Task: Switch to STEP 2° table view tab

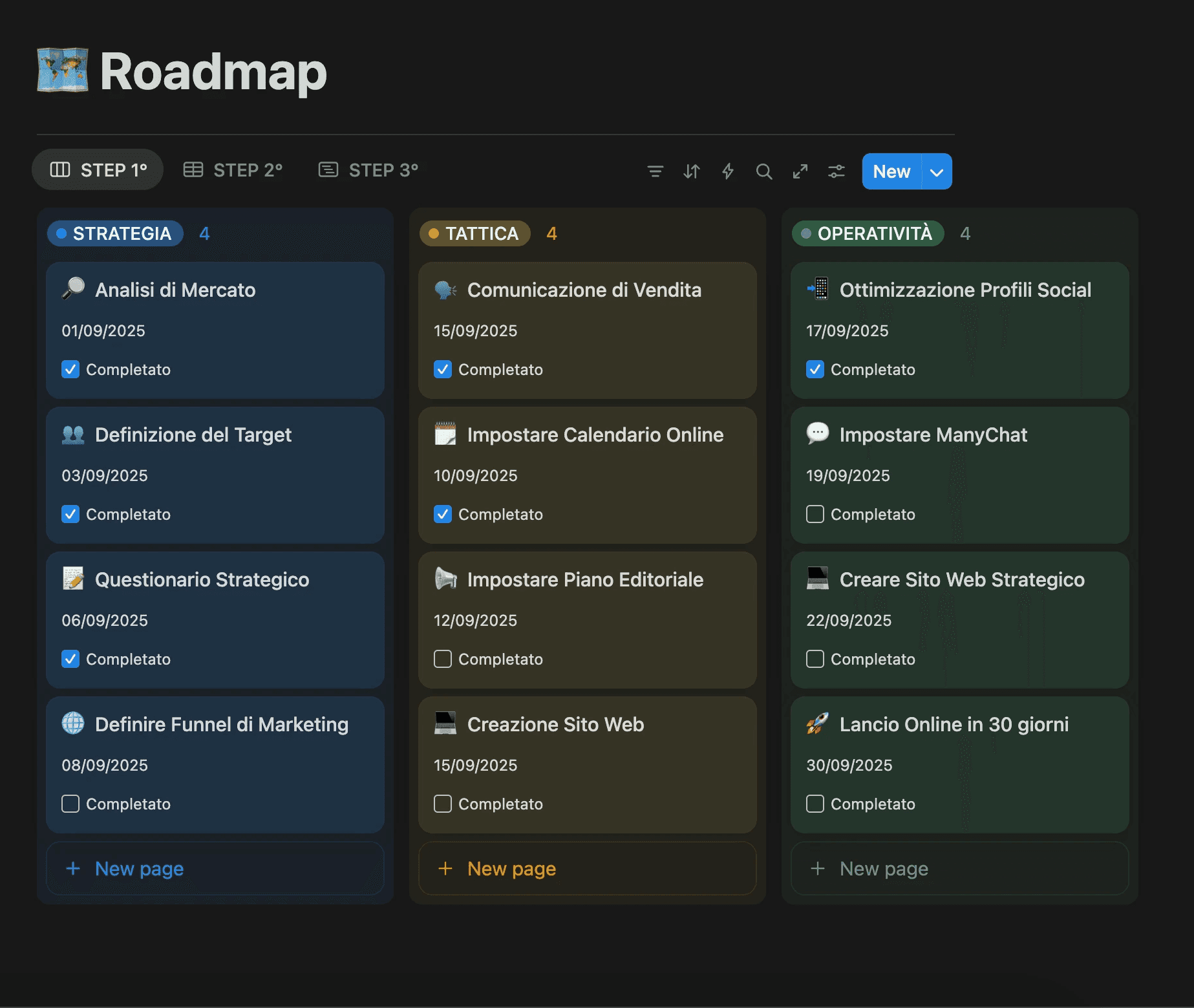Action: click(233, 170)
